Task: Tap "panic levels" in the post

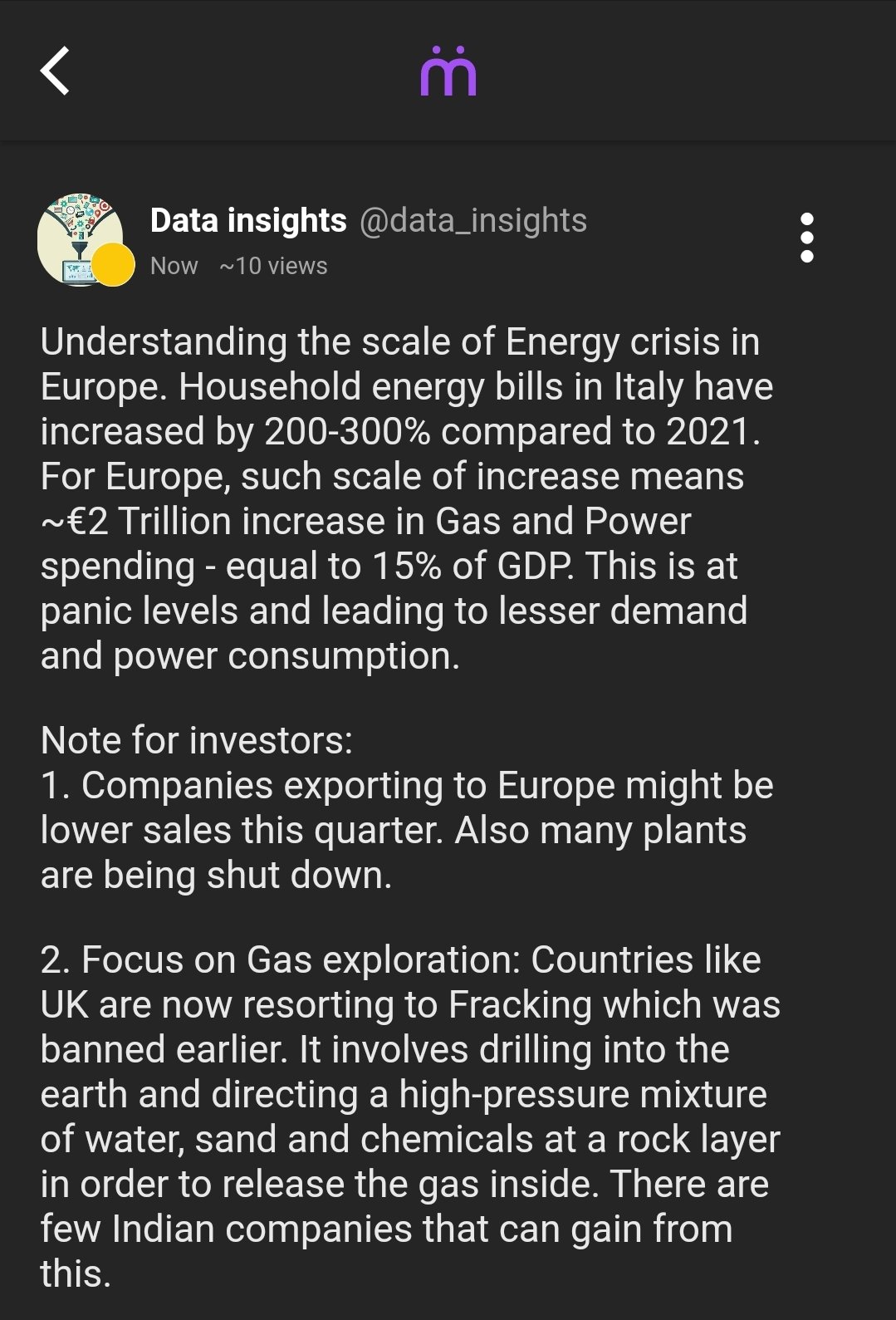Action: pos(139,611)
